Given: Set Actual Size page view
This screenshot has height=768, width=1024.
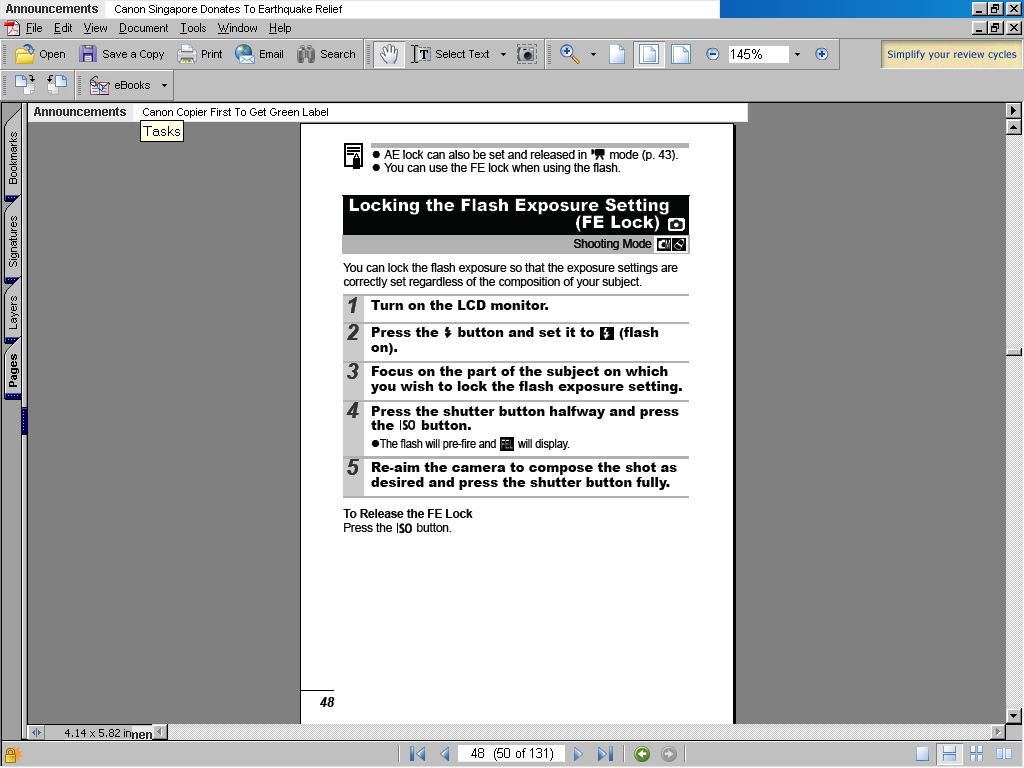Looking at the screenshot, I should tap(617, 54).
